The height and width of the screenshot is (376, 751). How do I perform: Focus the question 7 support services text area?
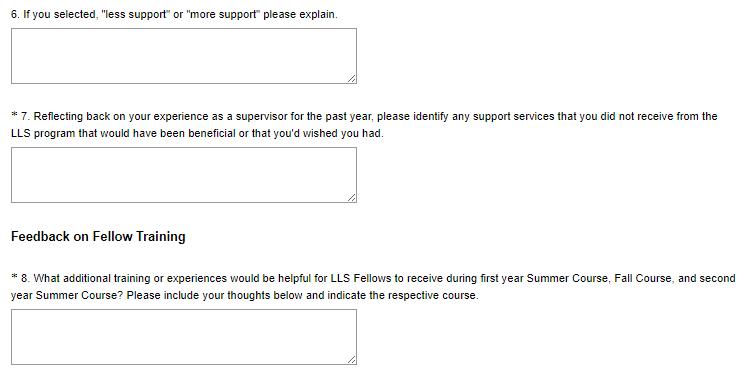[x=184, y=175]
